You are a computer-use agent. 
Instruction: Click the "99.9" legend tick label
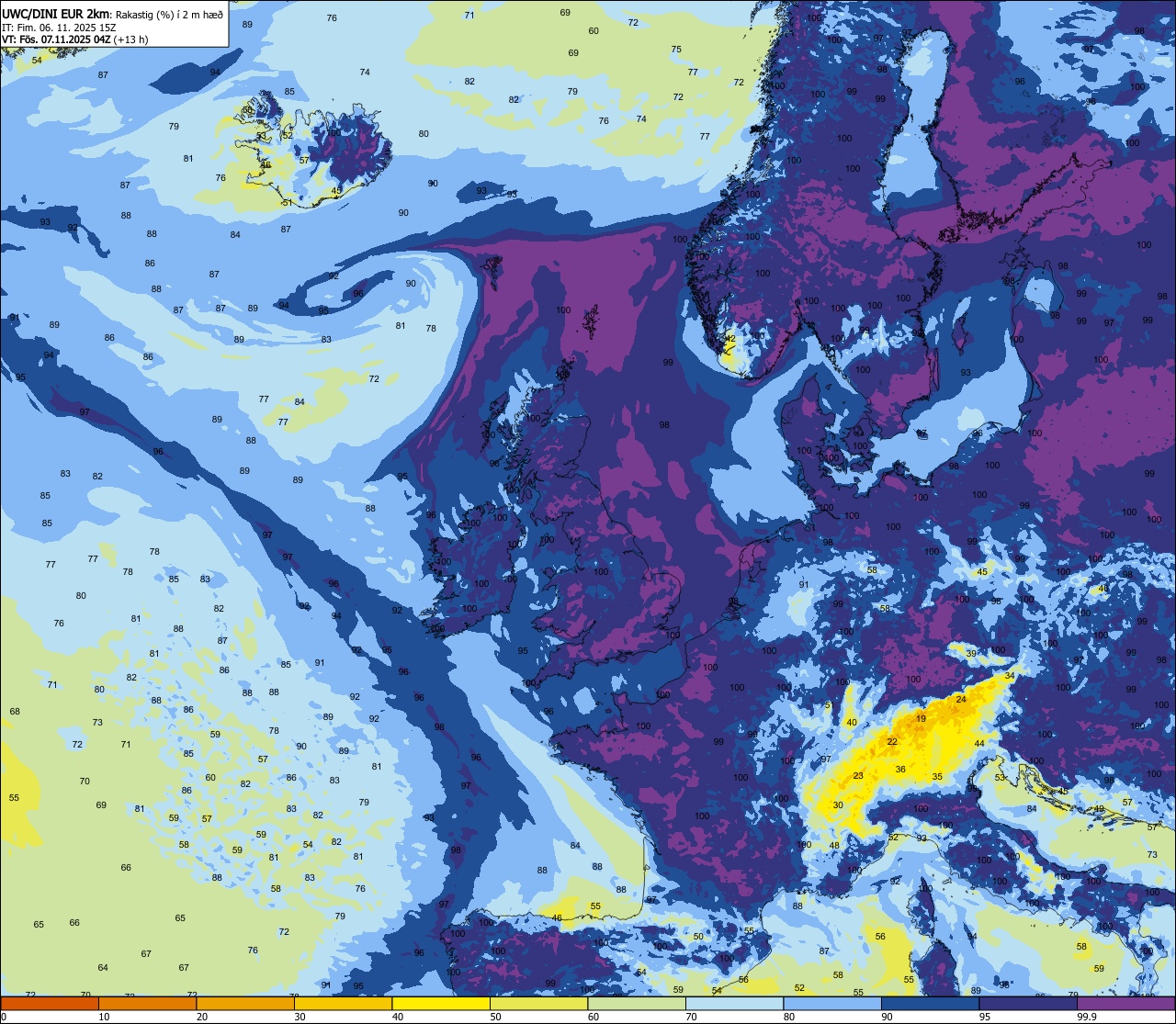1088,1017
